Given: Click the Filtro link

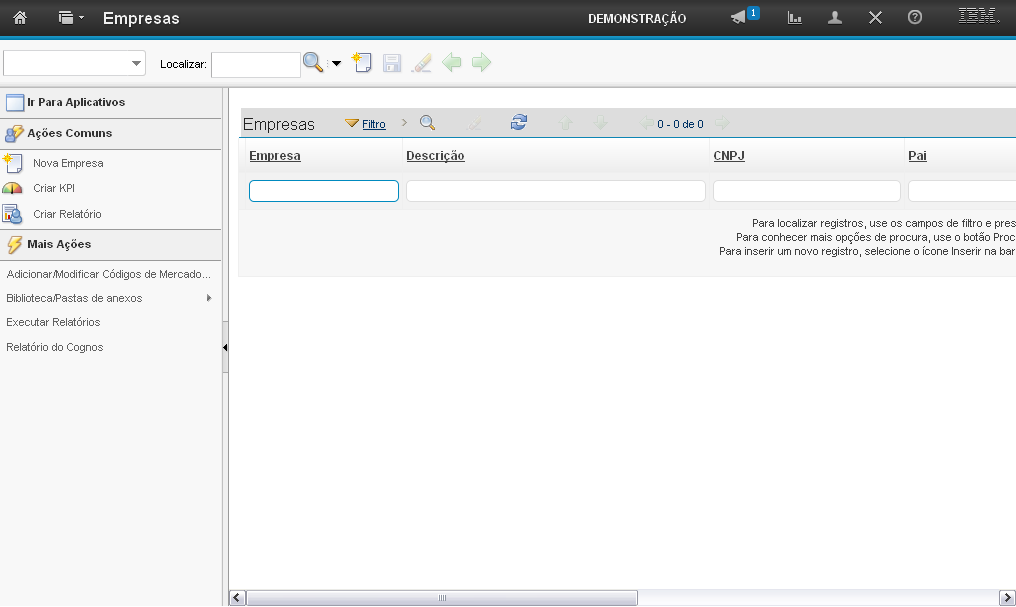Looking at the screenshot, I should (x=373, y=124).
